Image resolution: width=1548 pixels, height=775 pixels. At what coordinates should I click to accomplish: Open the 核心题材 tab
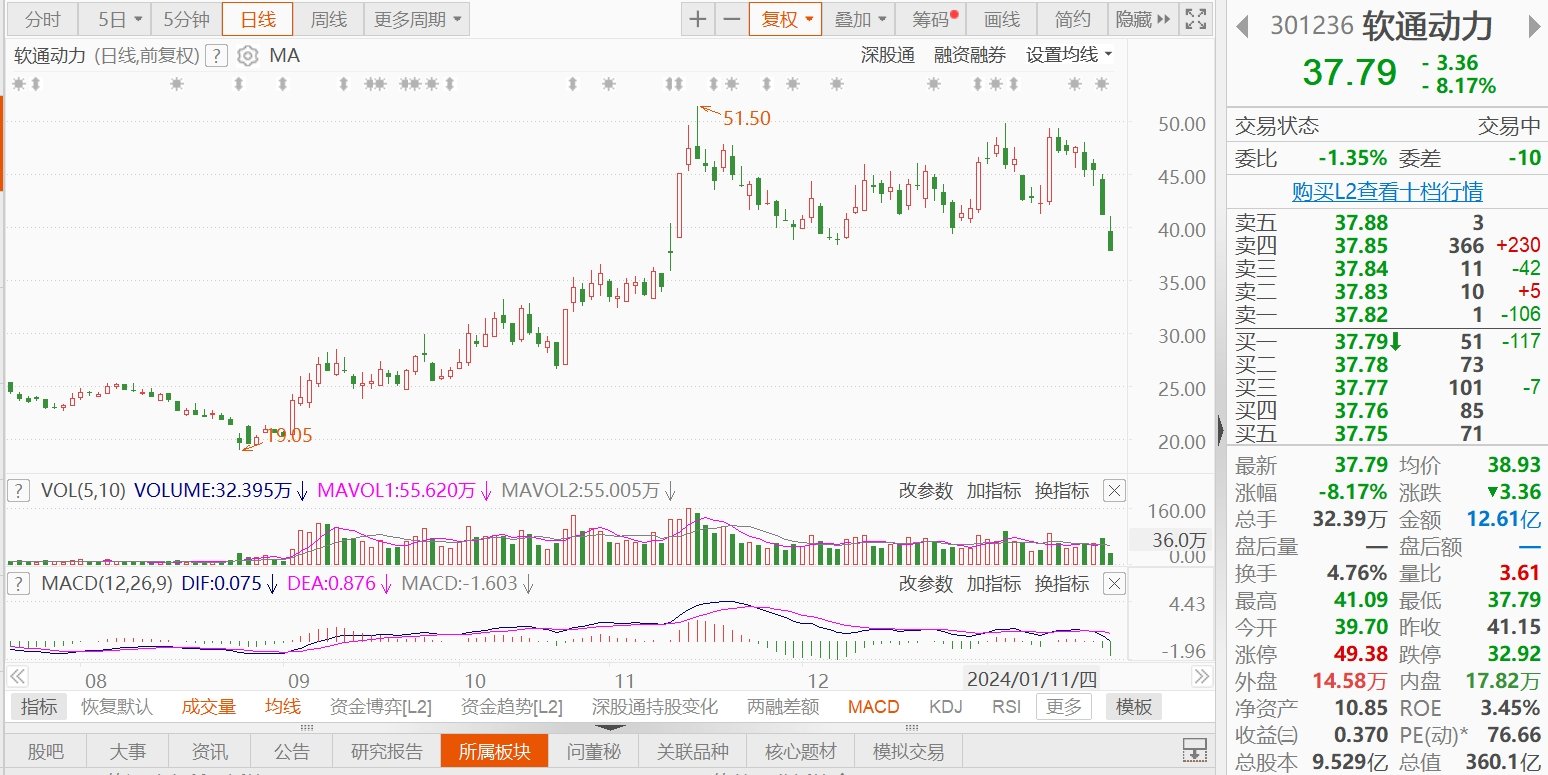(x=800, y=751)
